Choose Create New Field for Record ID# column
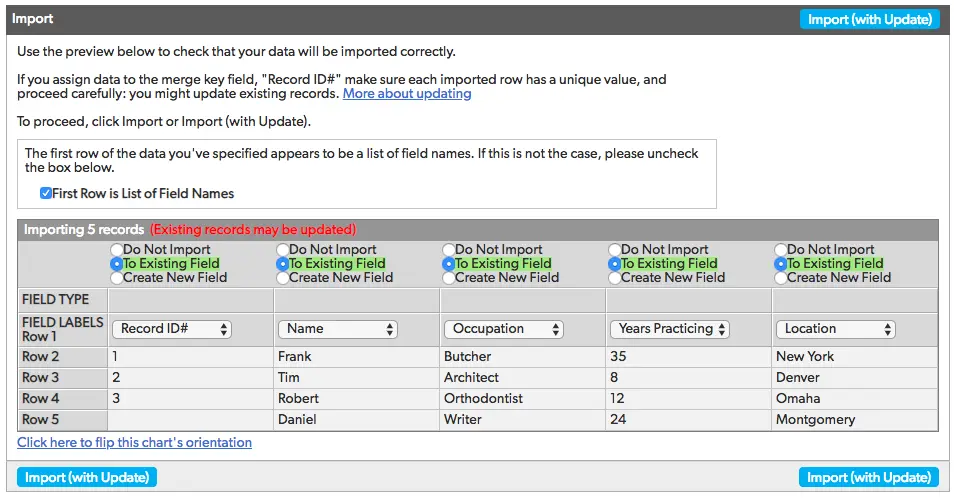Image resolution: width=954 pixels, height=498 pixels. click(117, 277)
